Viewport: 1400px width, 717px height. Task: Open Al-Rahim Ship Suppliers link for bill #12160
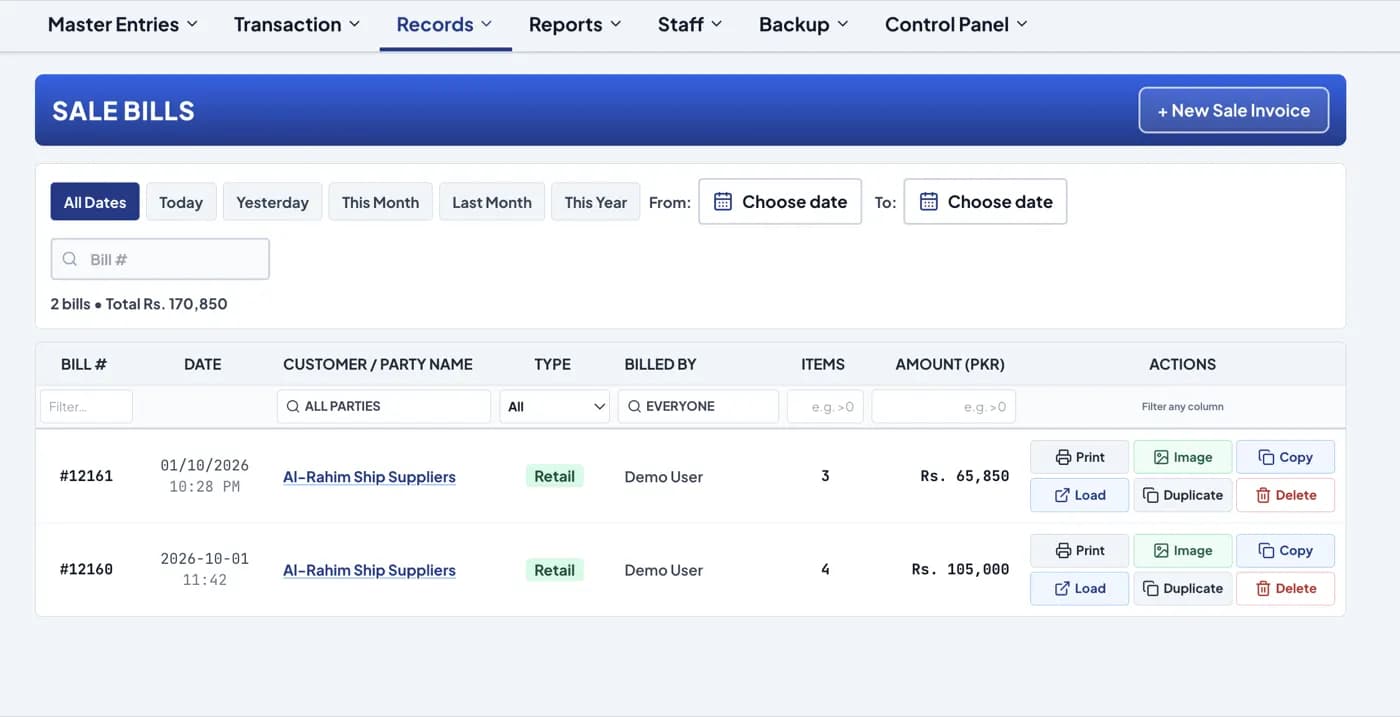click(369, 570)
